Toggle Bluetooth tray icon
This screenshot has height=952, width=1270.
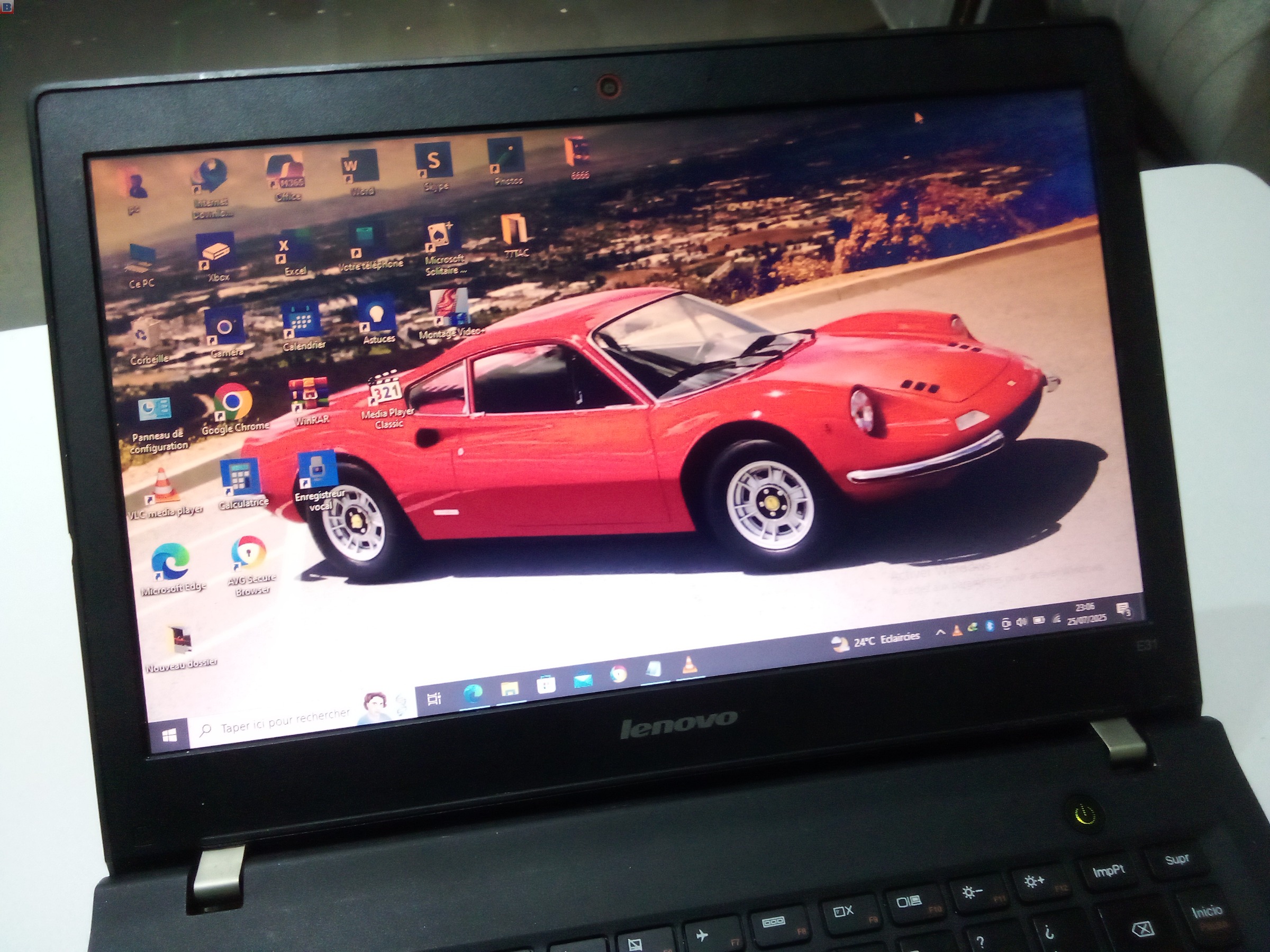point(990,627)
